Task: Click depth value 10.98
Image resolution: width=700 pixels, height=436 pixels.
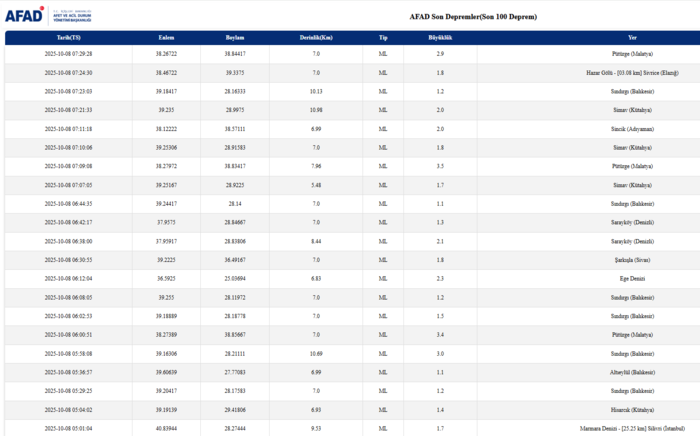Action: pos(316,110)
